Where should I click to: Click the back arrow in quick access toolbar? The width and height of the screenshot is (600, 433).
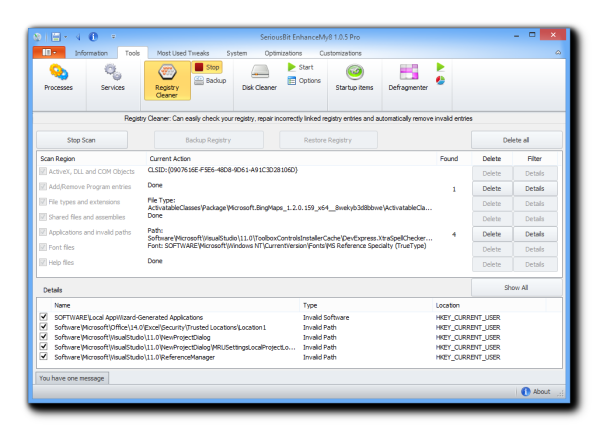coord(78,37)
